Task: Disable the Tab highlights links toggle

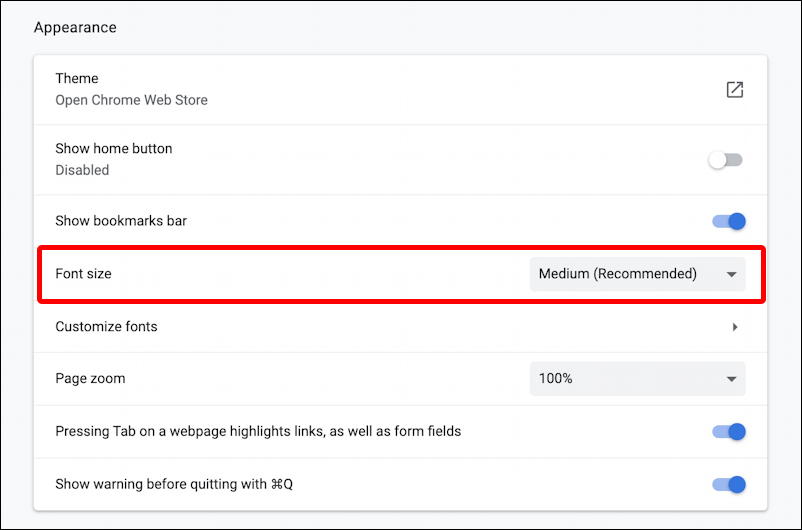Action: tap(729, 432)
